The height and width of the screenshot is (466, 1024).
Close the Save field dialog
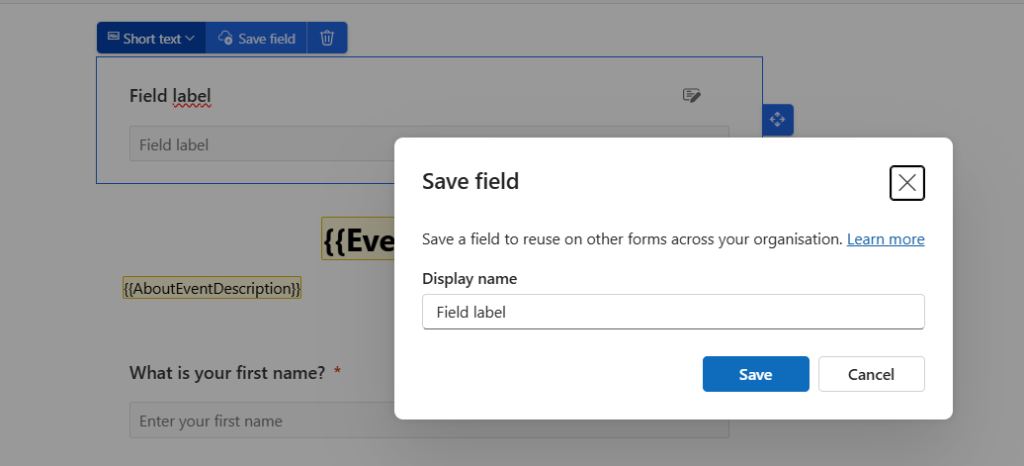[x=906, y=182]
